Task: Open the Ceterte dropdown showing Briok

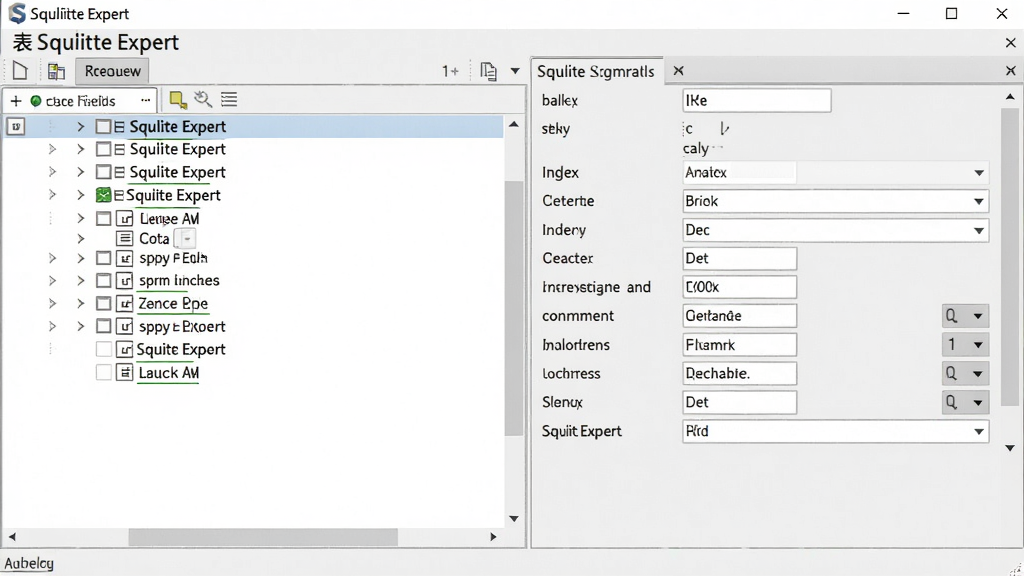Action: 978,201
